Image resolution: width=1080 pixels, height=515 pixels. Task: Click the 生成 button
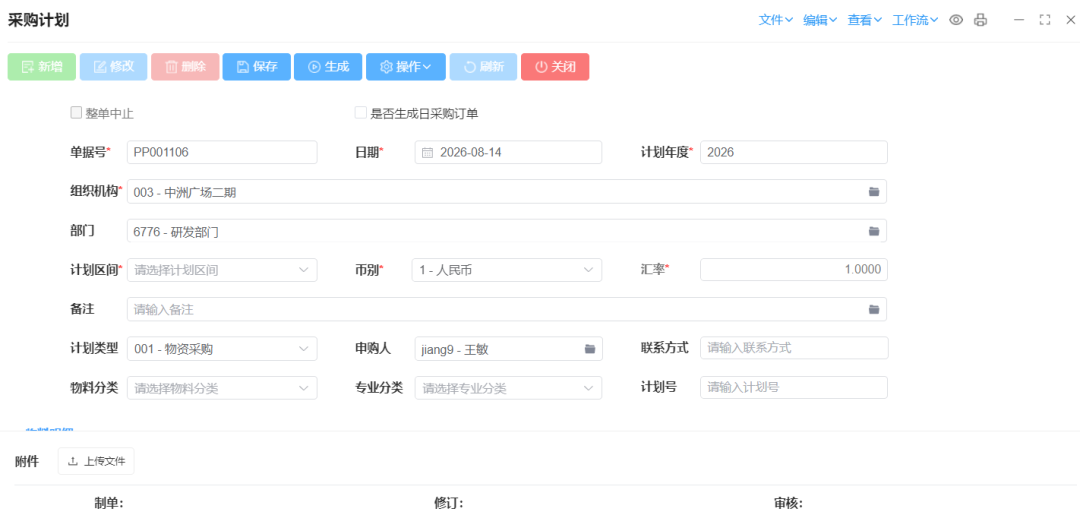click(x=328, y=67)
